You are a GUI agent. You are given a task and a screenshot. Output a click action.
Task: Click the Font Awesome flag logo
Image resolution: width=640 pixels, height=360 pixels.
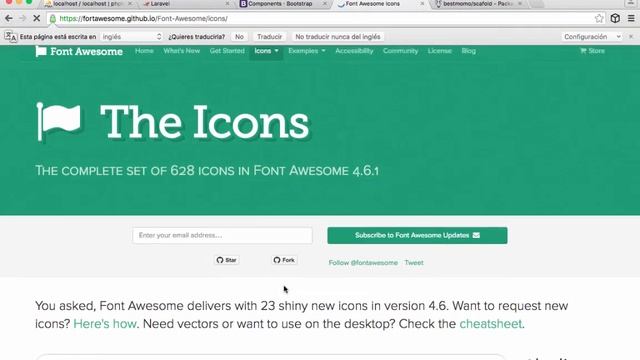point(41,51)
